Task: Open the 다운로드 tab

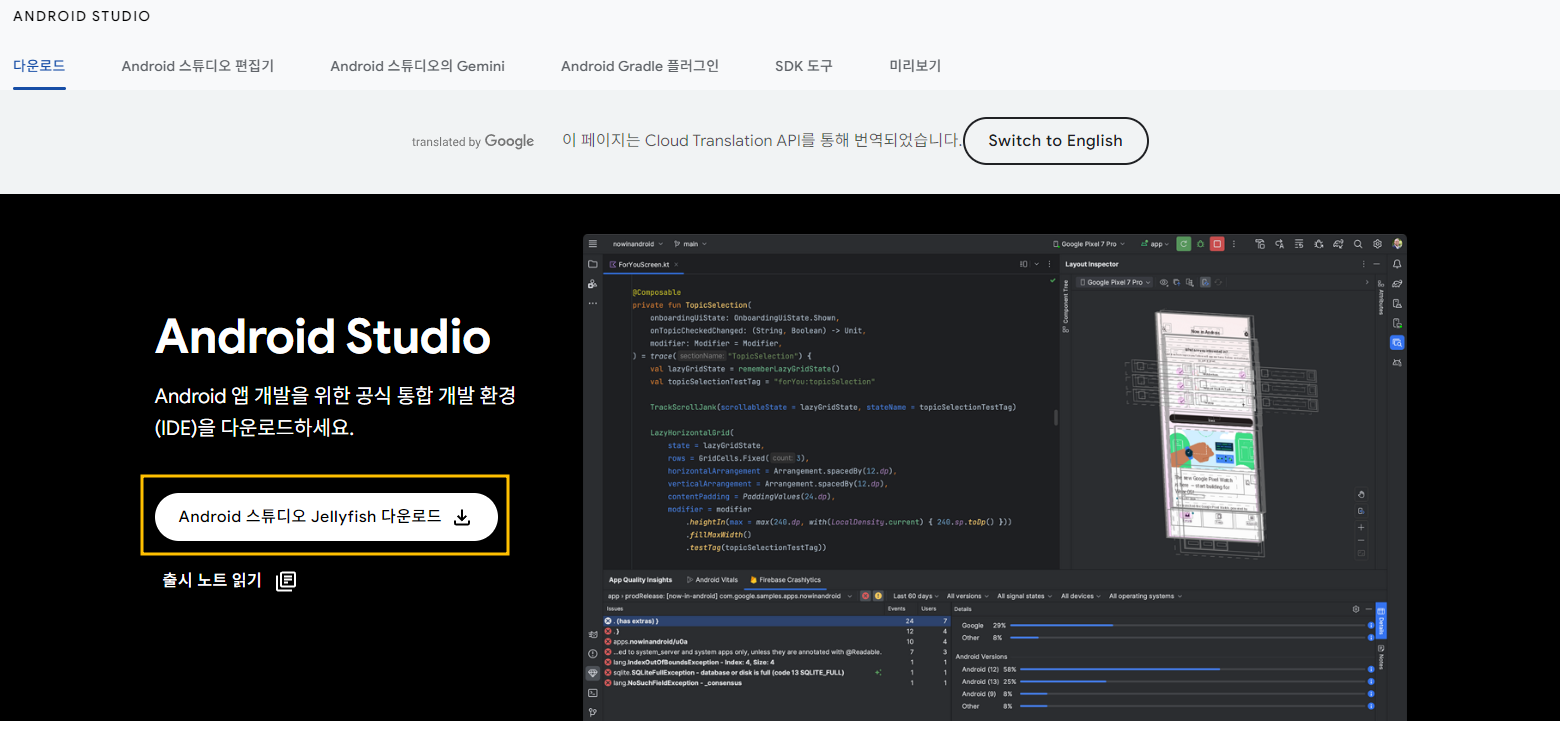Action: coord(39,66)
